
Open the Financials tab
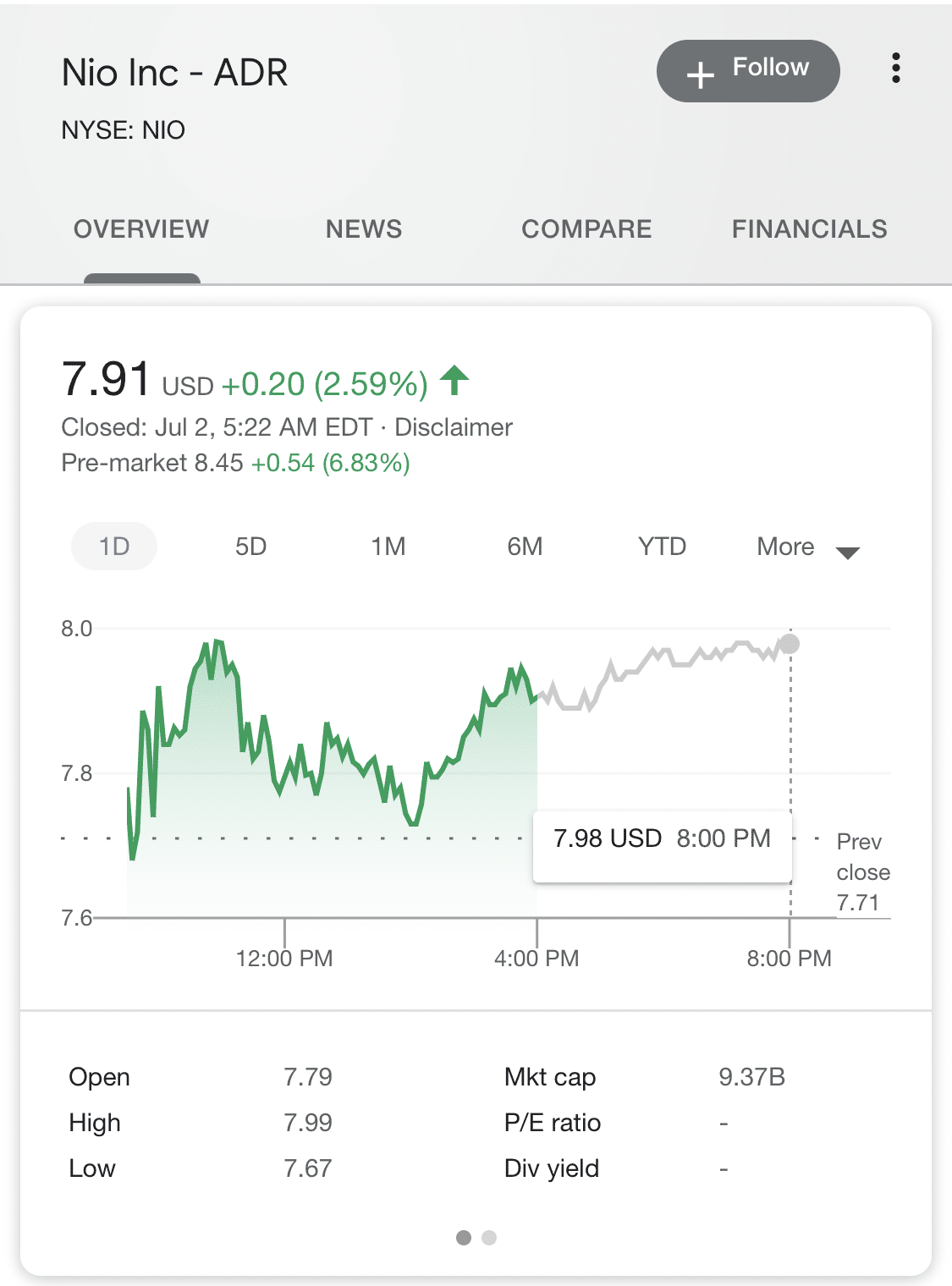click(x=809, y=229)
